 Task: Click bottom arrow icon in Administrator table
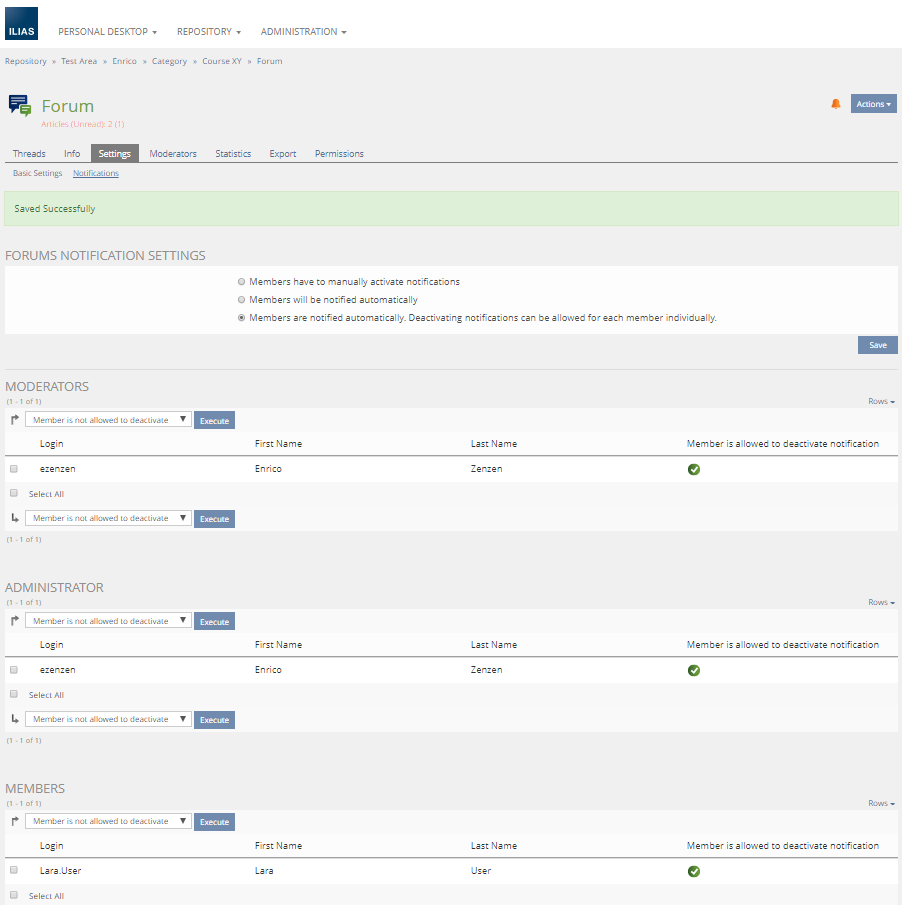pyautogui.click(x=14, y=719)
